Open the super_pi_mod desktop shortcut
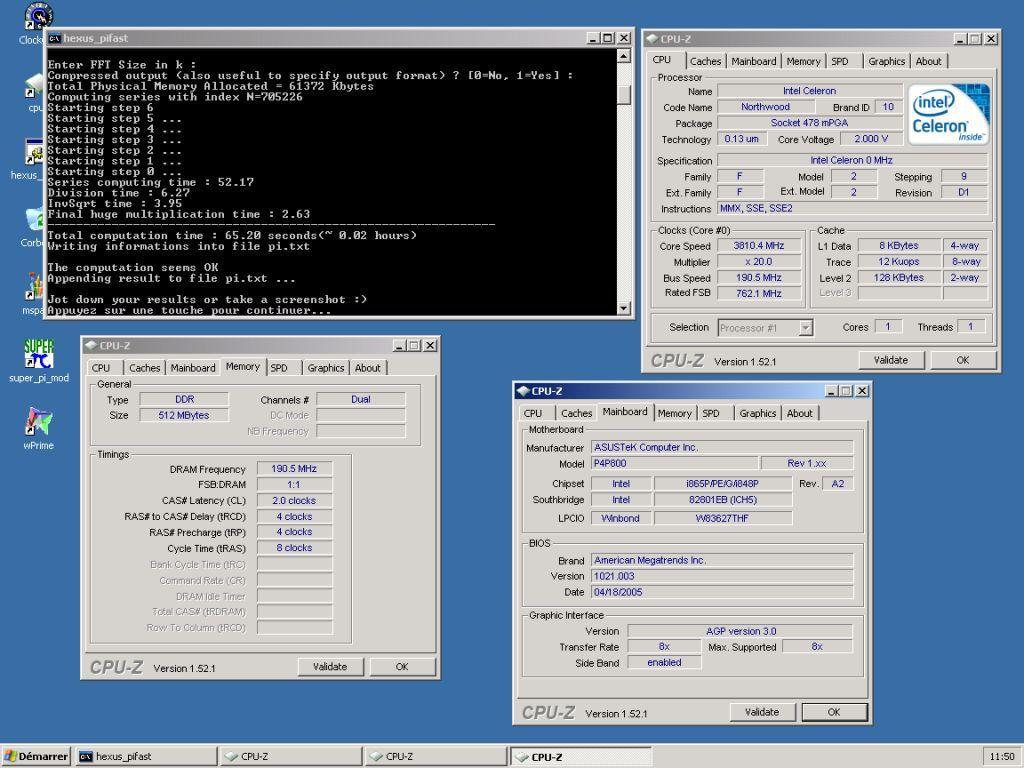The height and width of the screenshot is (768, 1024). click(x=39, y=360)
